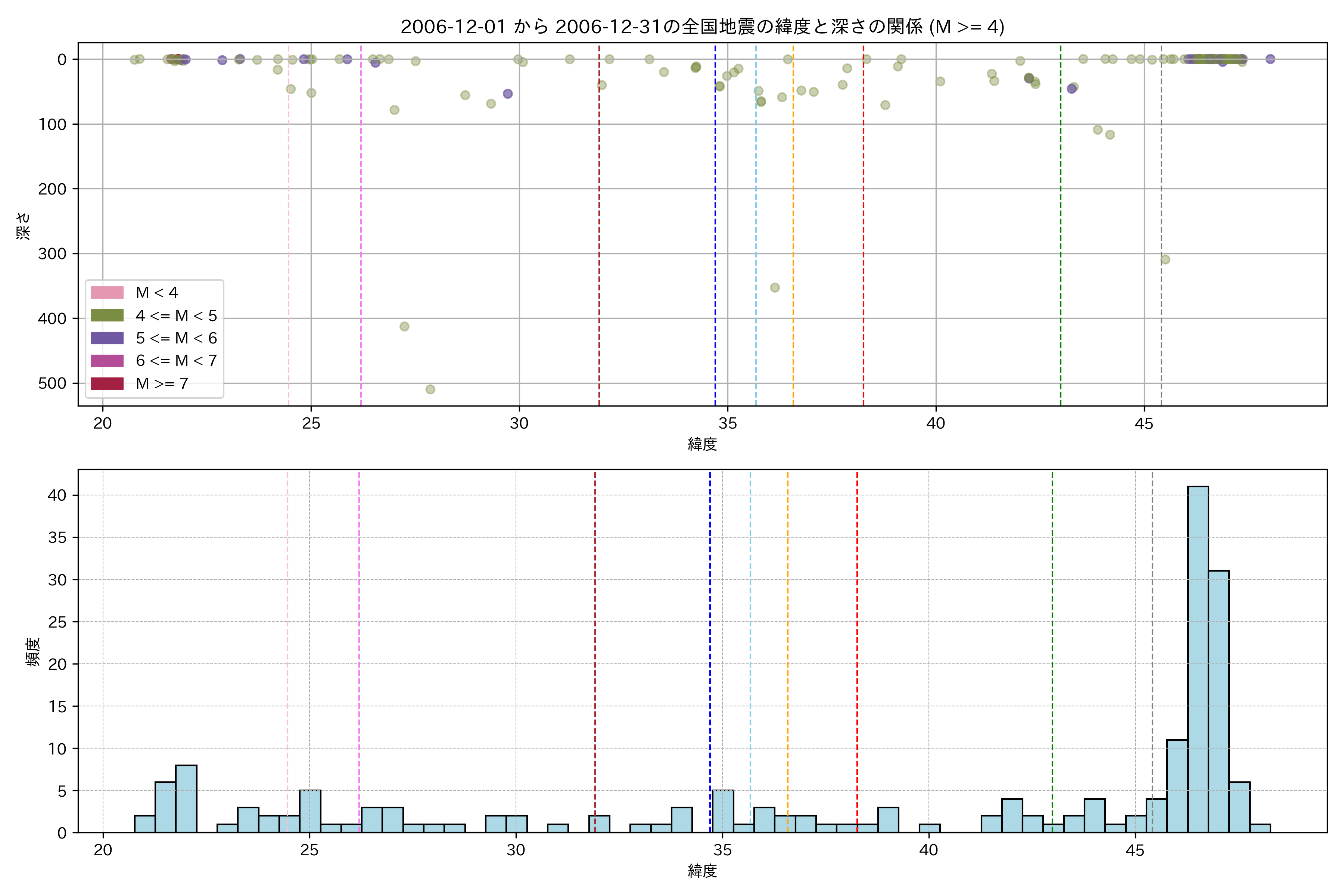
Task: Click the chart title text
Action: pyautogui.click(x=702, y=27)
